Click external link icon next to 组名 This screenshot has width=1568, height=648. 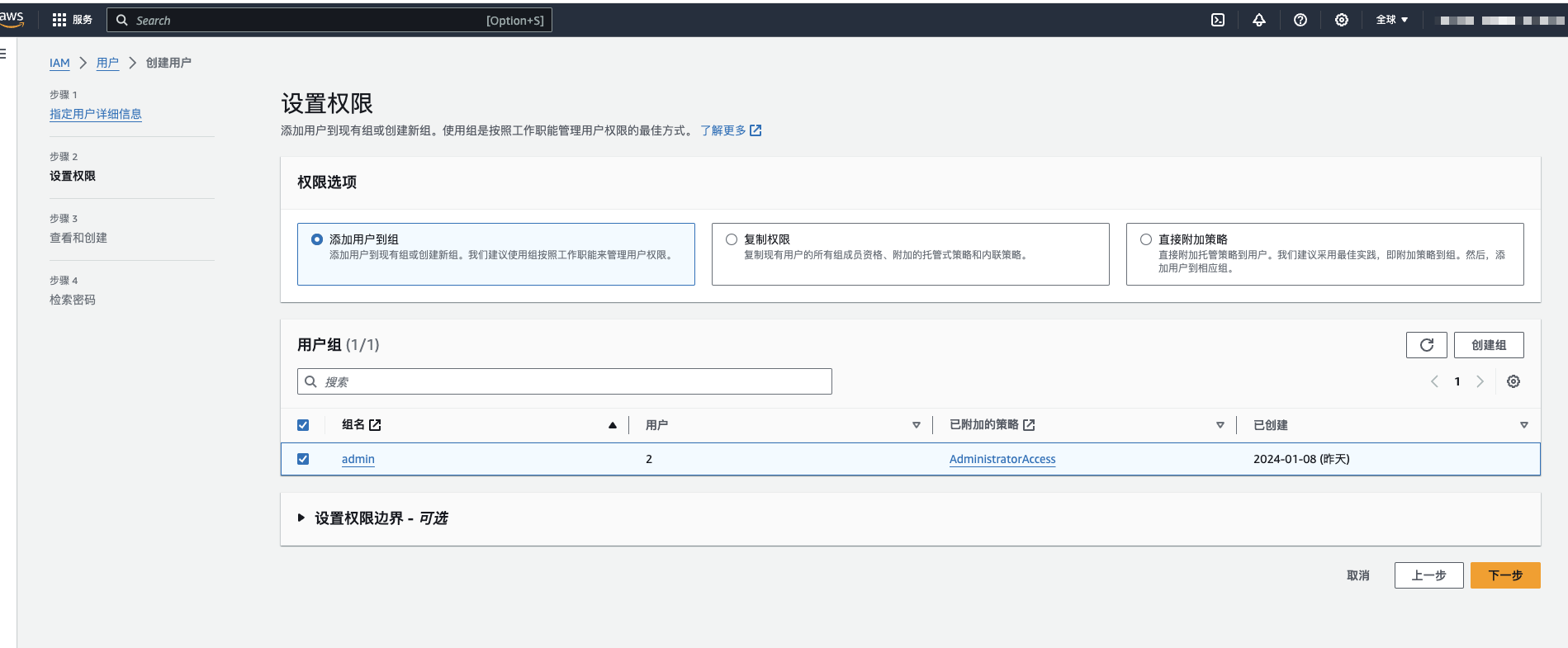375,425
